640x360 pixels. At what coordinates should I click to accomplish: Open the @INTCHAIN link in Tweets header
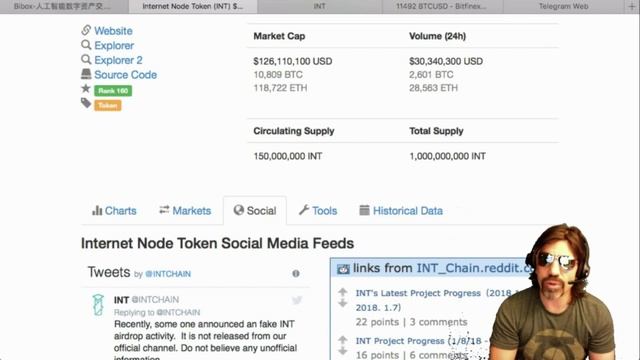click(168, 274)
